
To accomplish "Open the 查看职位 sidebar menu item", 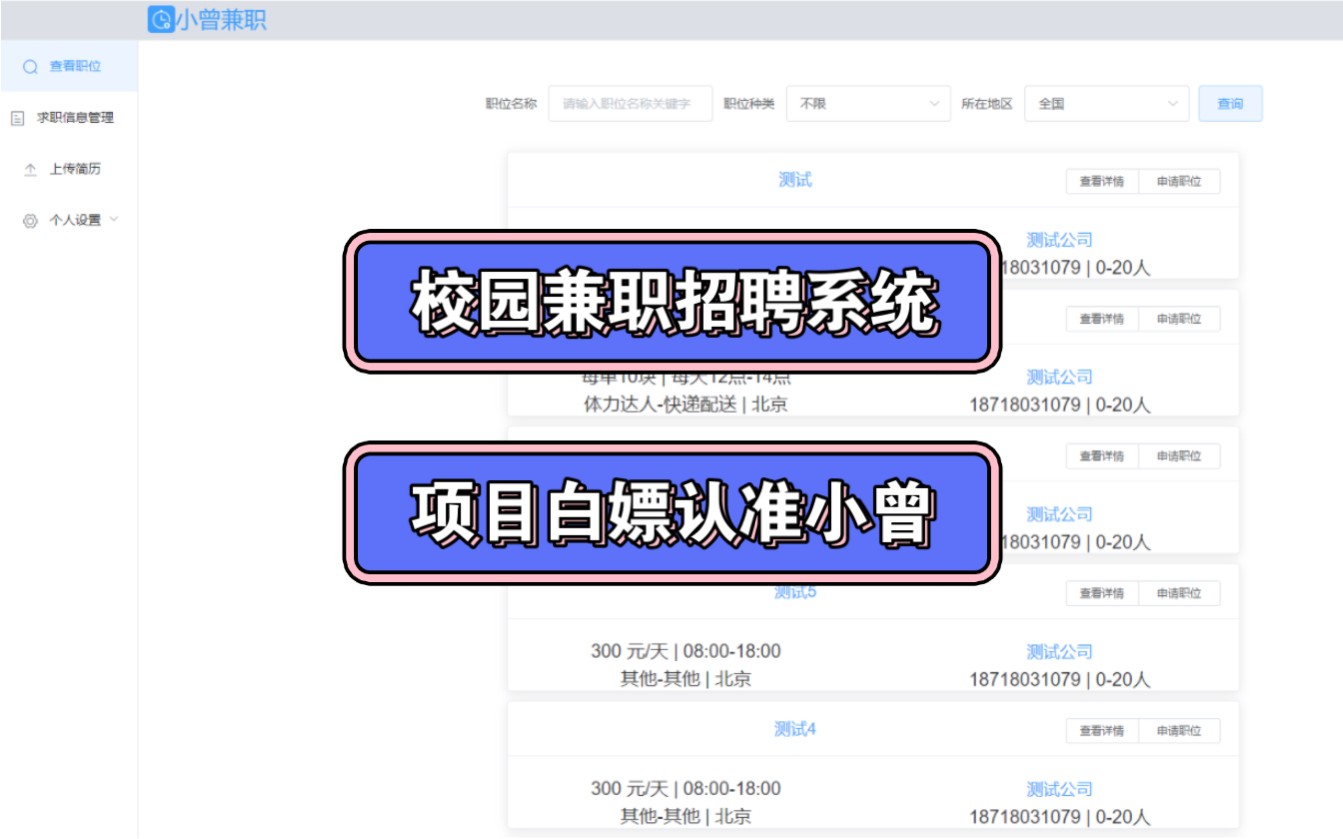I will click(x=69, y=66).
